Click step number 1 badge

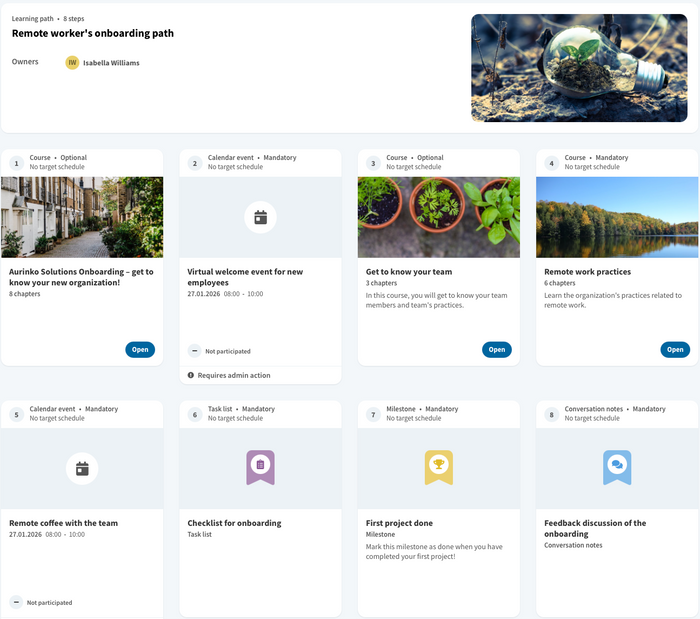point(16,162)
